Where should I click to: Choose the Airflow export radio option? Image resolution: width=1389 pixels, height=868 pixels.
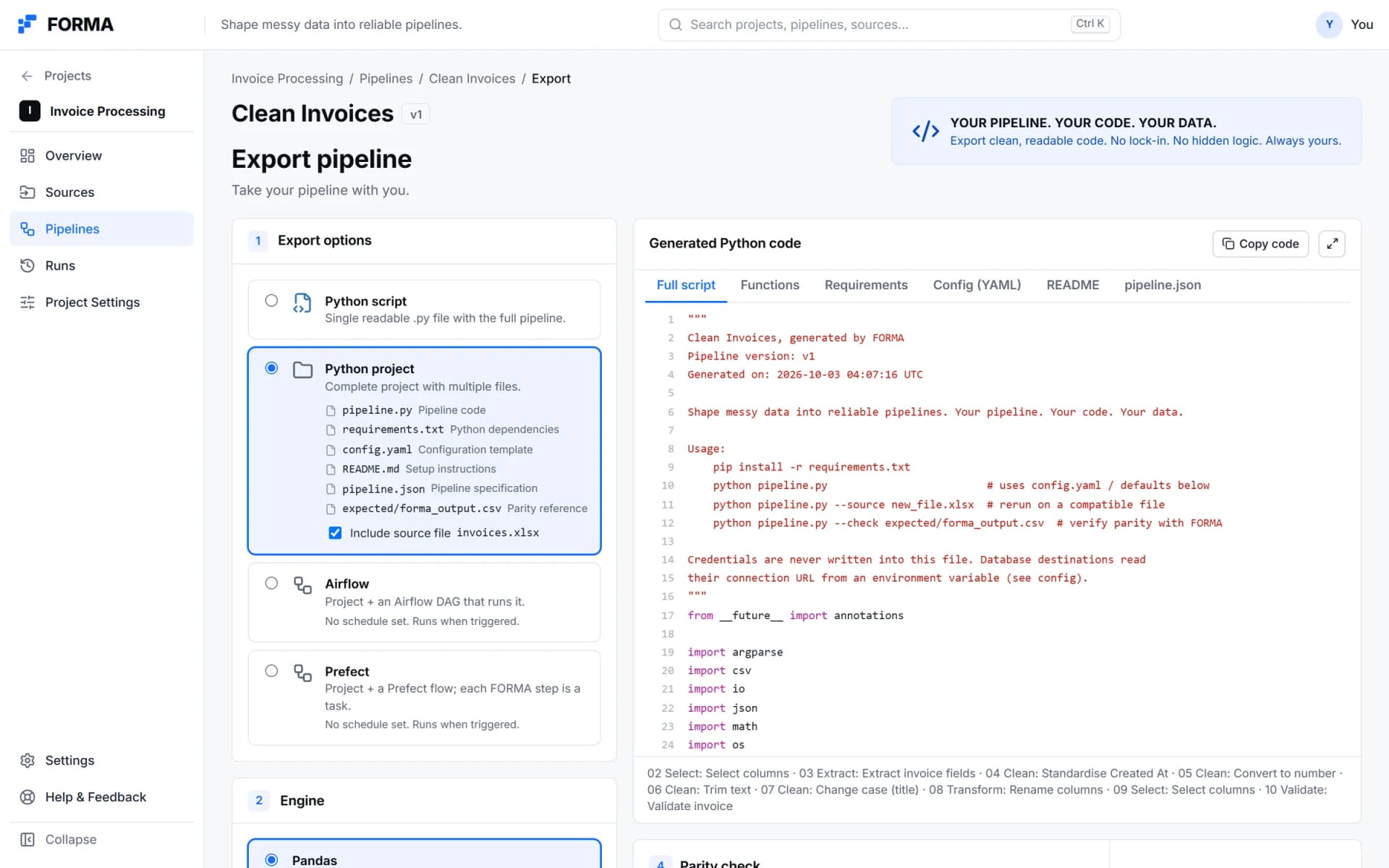pos(271,583)
